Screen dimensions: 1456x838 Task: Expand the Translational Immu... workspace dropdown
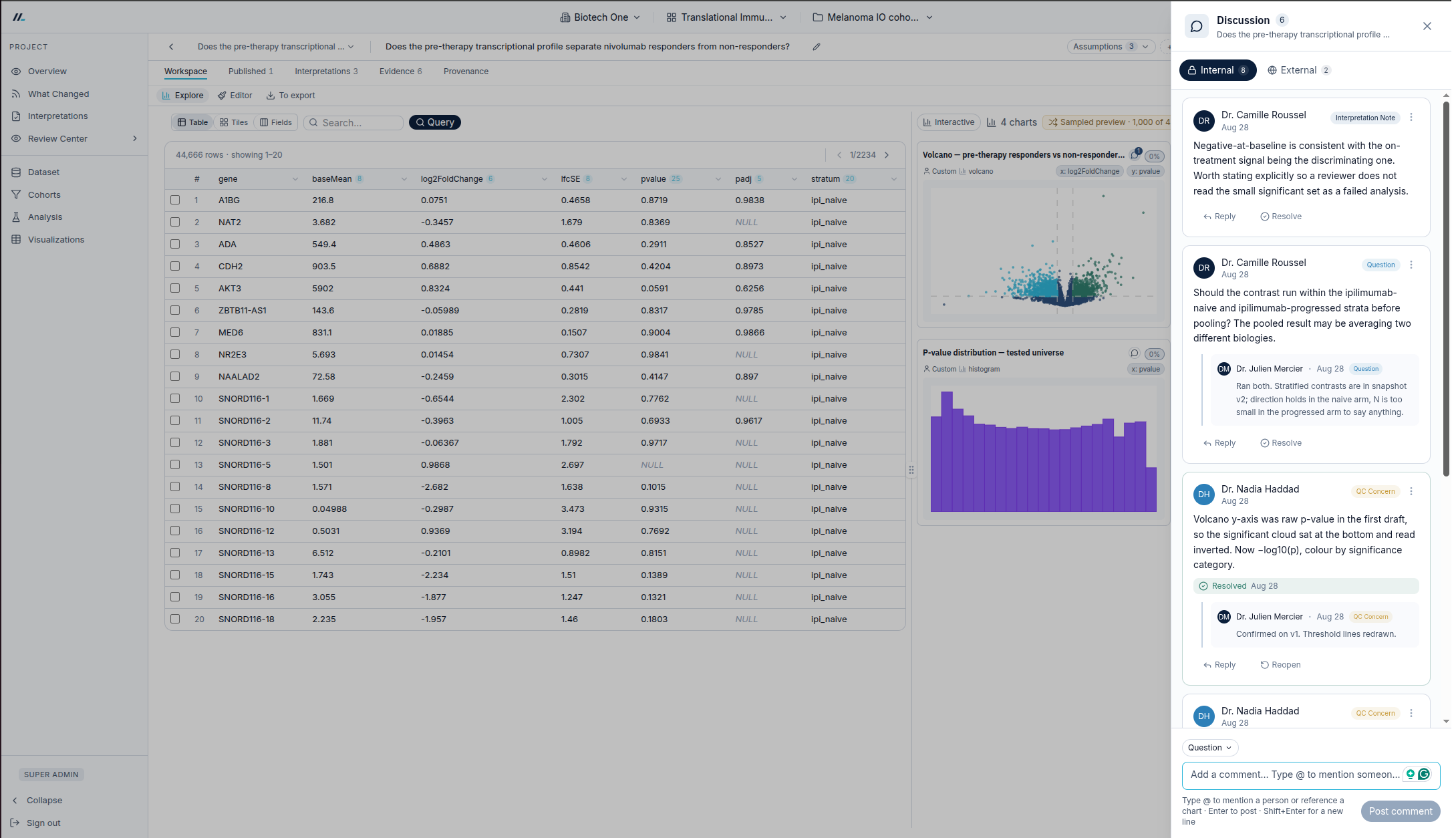(x=726, y=17)
